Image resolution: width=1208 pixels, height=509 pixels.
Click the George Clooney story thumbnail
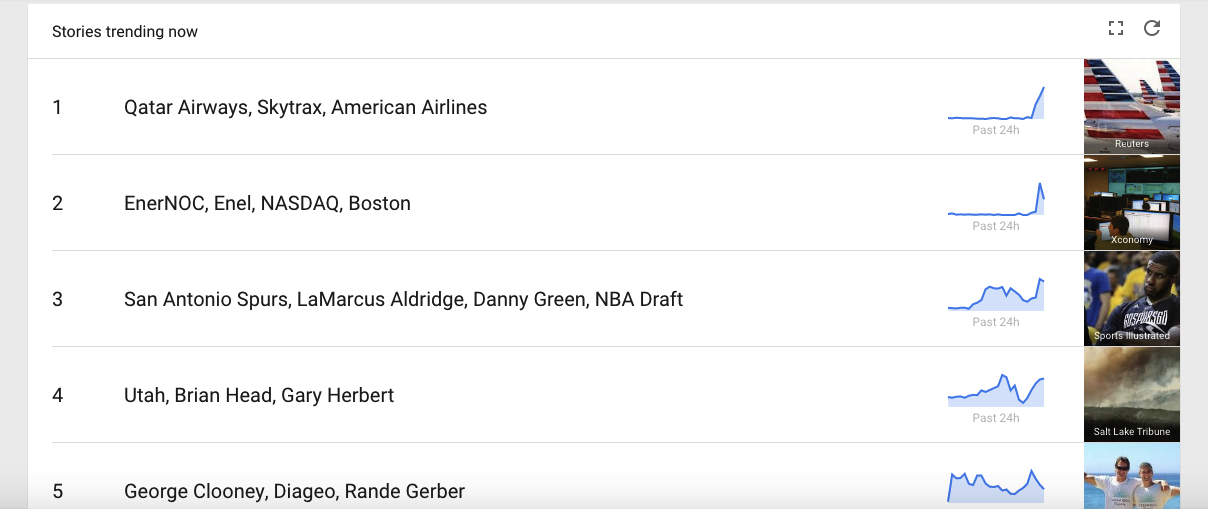(x=1132, y=476)
